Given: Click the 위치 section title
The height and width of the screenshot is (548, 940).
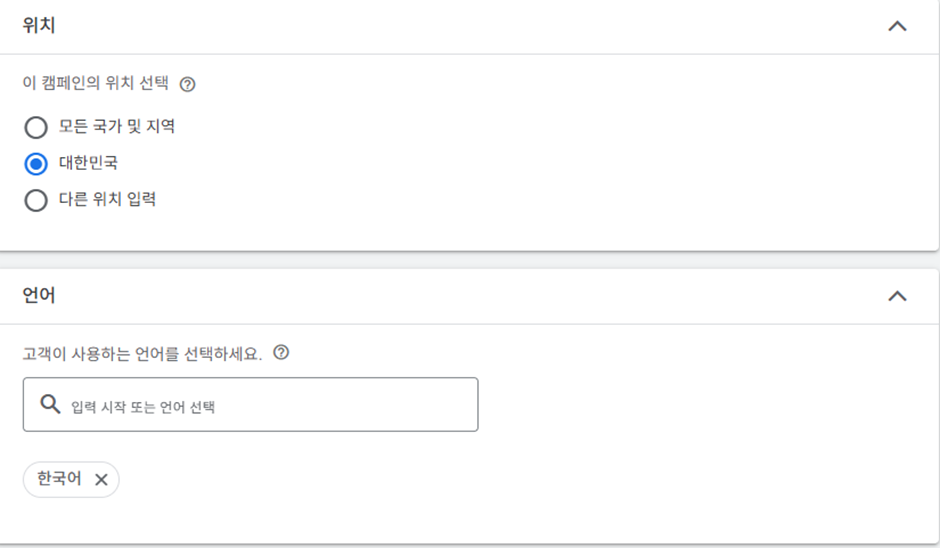Looking at the screenshot, I should [x=39, y=25].
